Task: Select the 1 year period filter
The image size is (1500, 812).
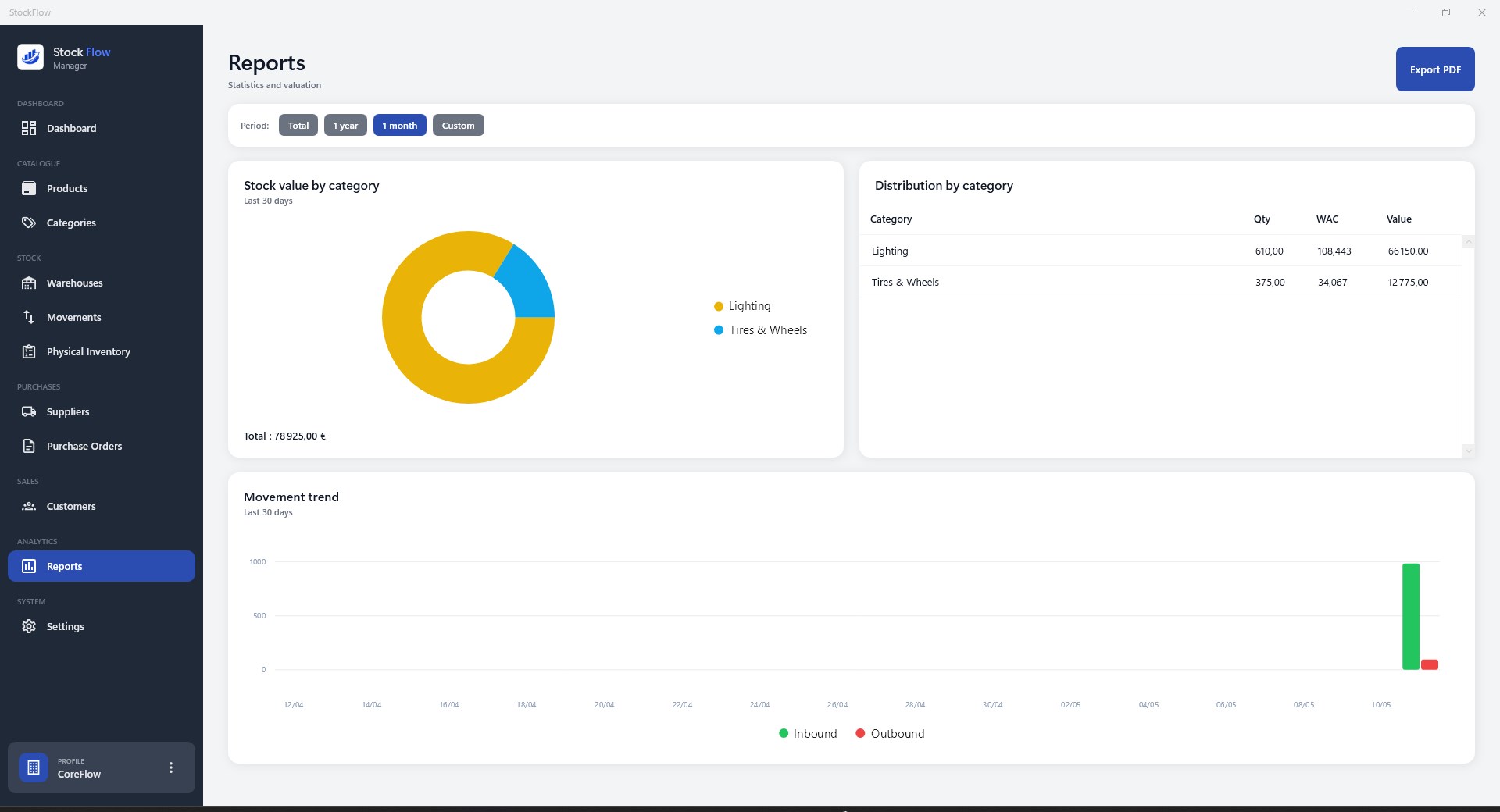Action: point(345,125)
